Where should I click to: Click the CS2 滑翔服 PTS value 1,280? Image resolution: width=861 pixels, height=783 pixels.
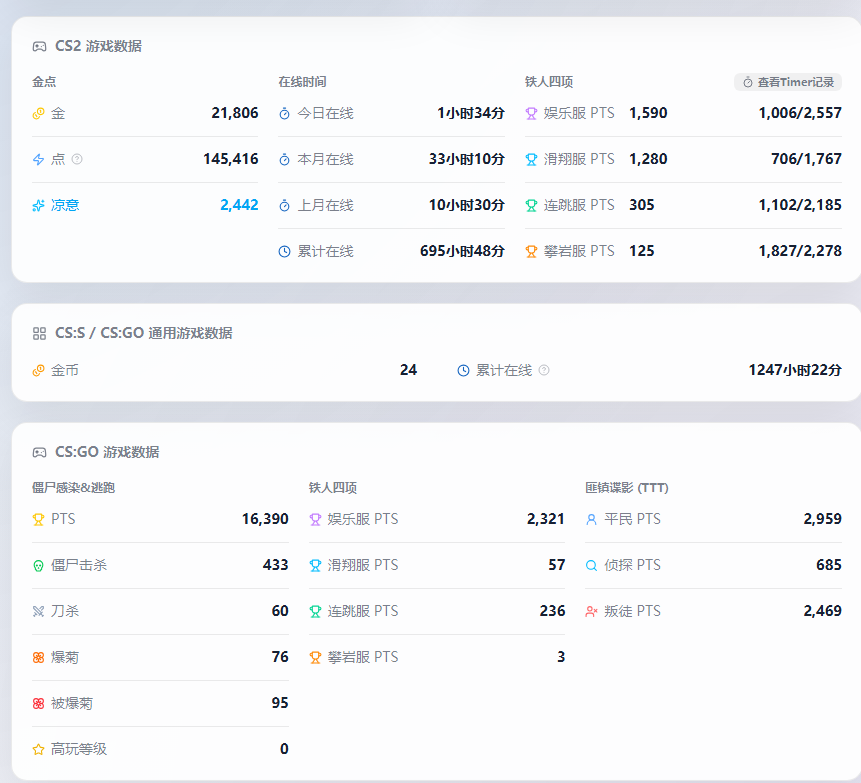648,159
